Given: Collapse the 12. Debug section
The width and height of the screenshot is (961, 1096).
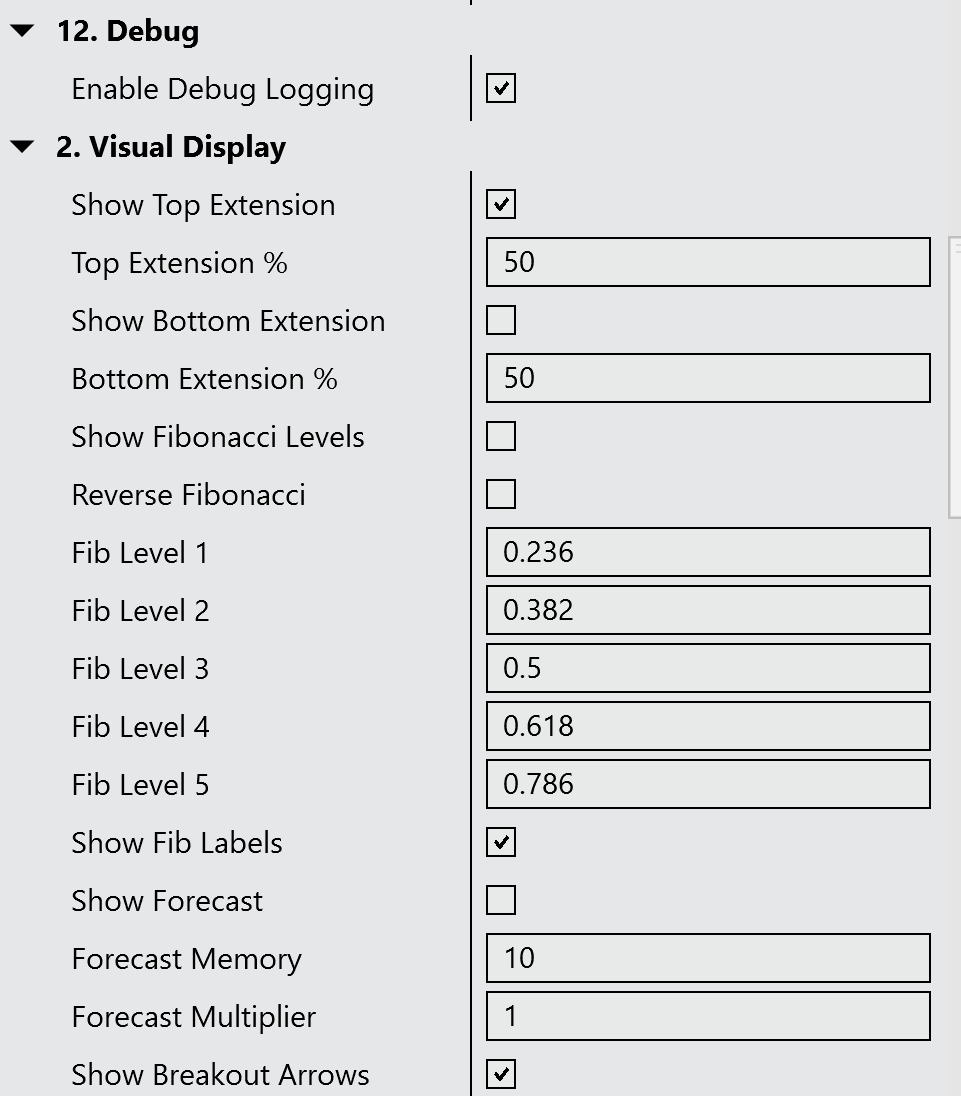Looking at the screenshot, I should 22,32.
